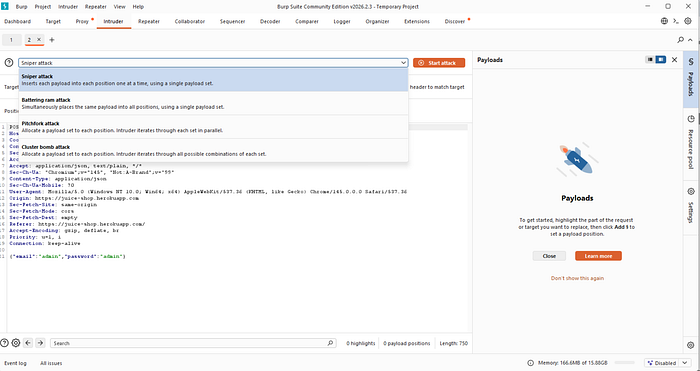The image size is (700, 371).
Task: Open the attack type dropdown arrow
Action: [403, 63]
